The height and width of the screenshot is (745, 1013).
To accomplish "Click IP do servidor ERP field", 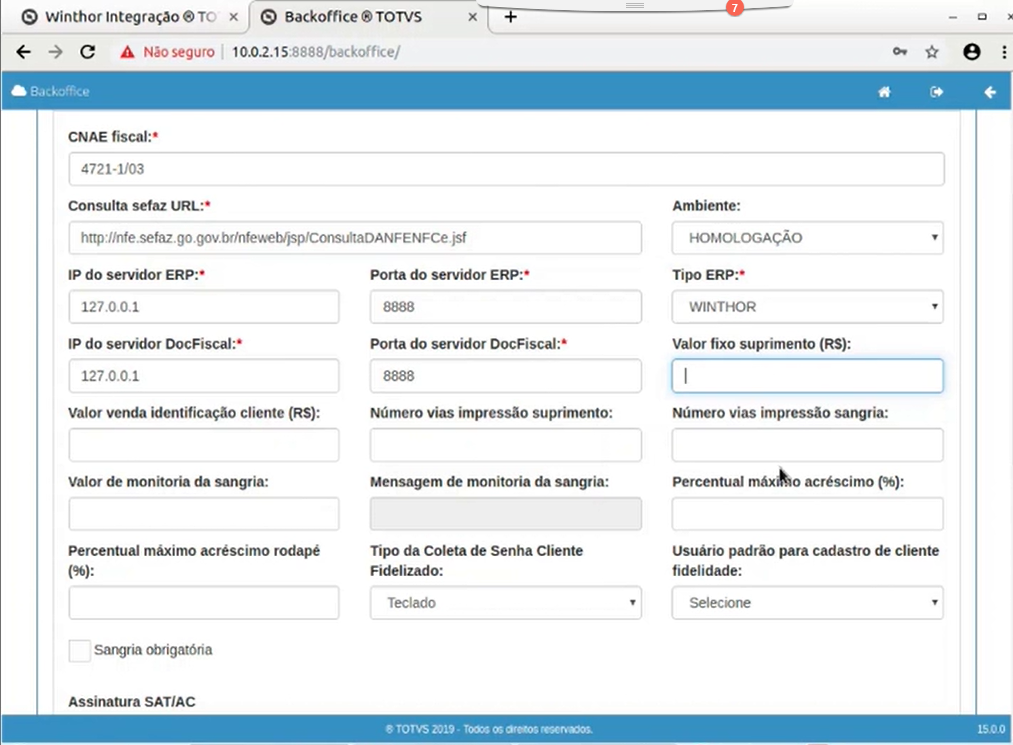I will [x=204, y=307].
